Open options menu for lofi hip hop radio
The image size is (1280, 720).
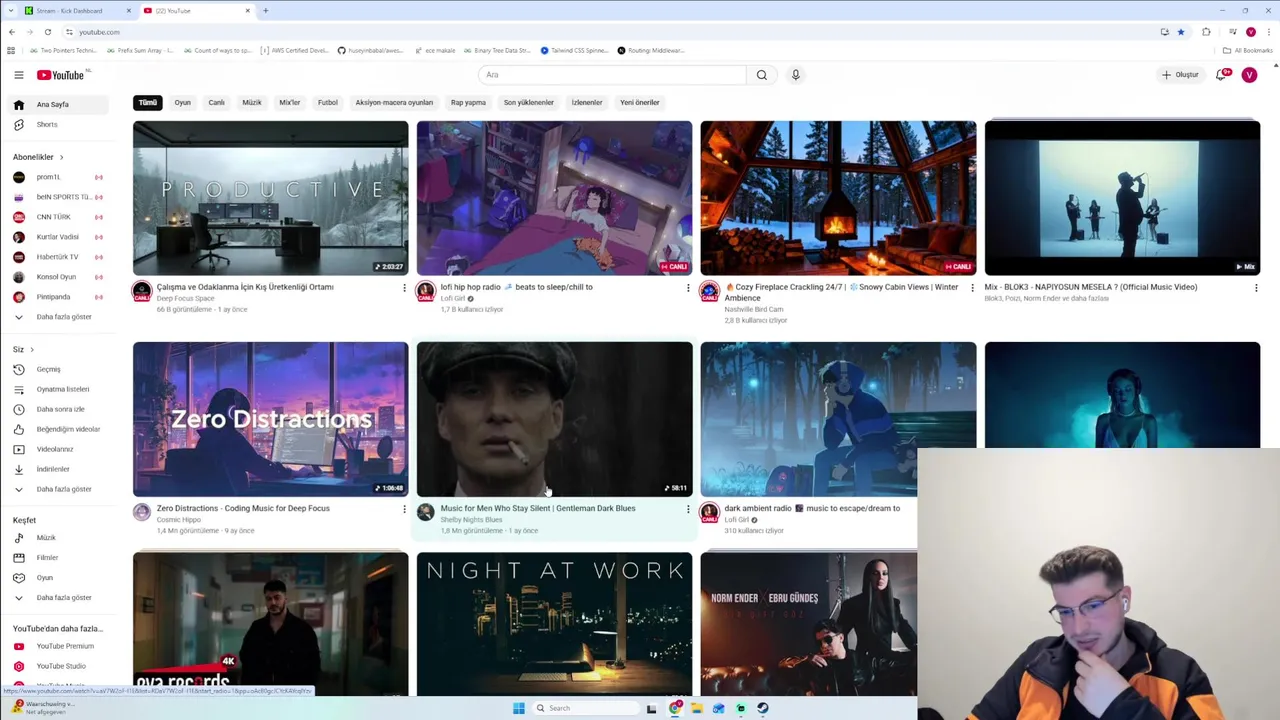coord(688,289)
